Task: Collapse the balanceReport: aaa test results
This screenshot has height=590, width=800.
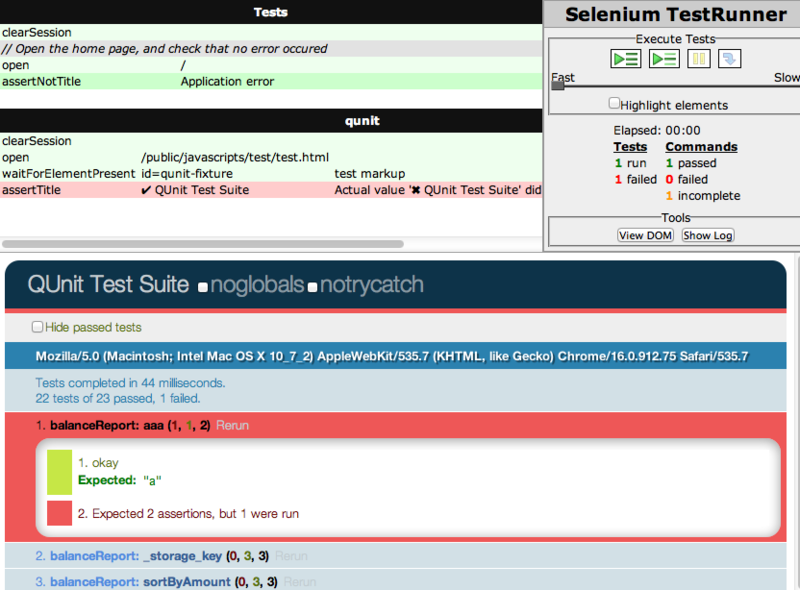Action: (x=130, y=425)
